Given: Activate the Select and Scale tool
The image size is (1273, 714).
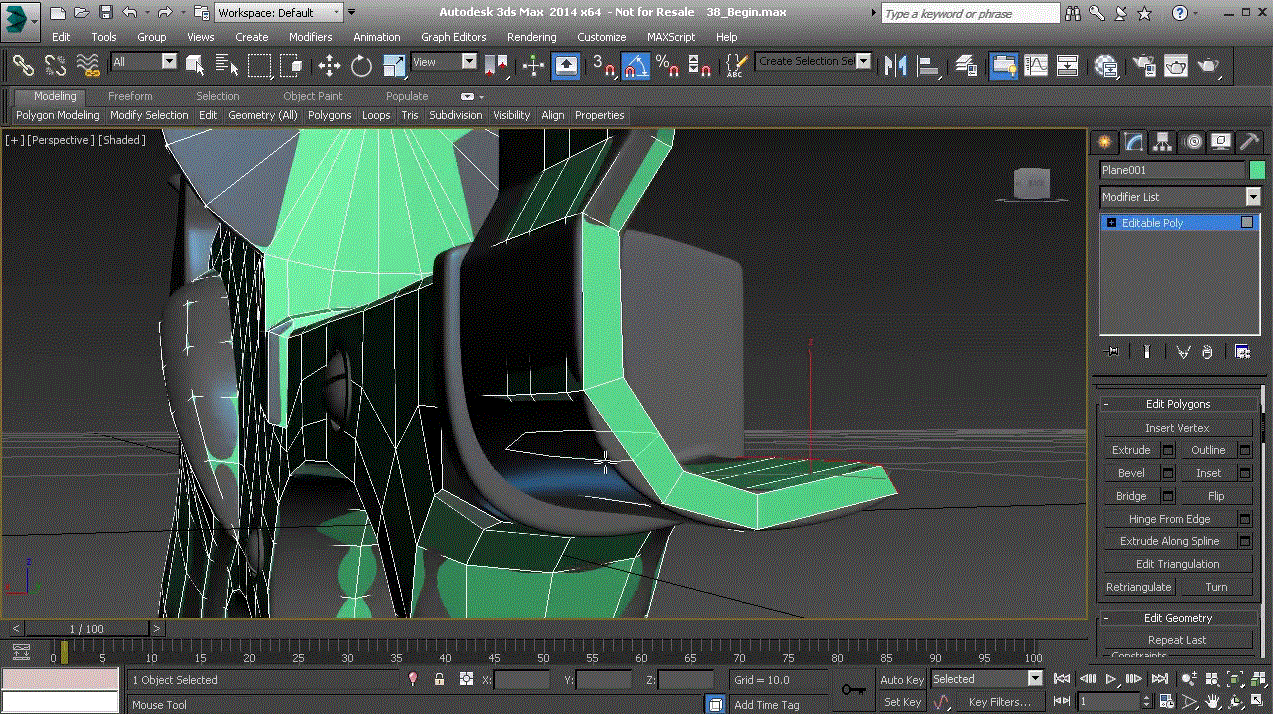Looking at the screenshot, I should click(x=395, y=66).
